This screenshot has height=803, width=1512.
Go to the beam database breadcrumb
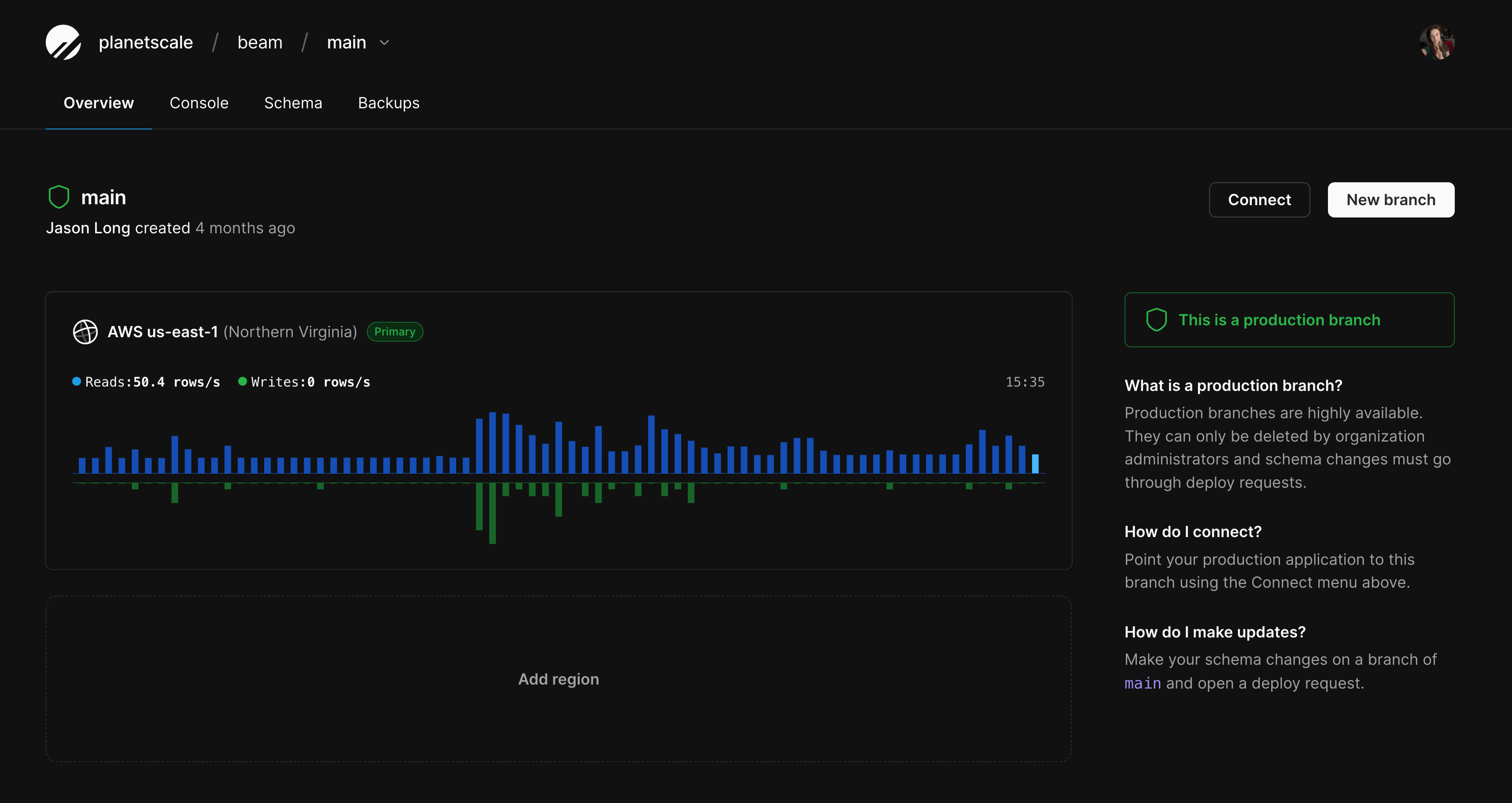(x=260, y=42)
